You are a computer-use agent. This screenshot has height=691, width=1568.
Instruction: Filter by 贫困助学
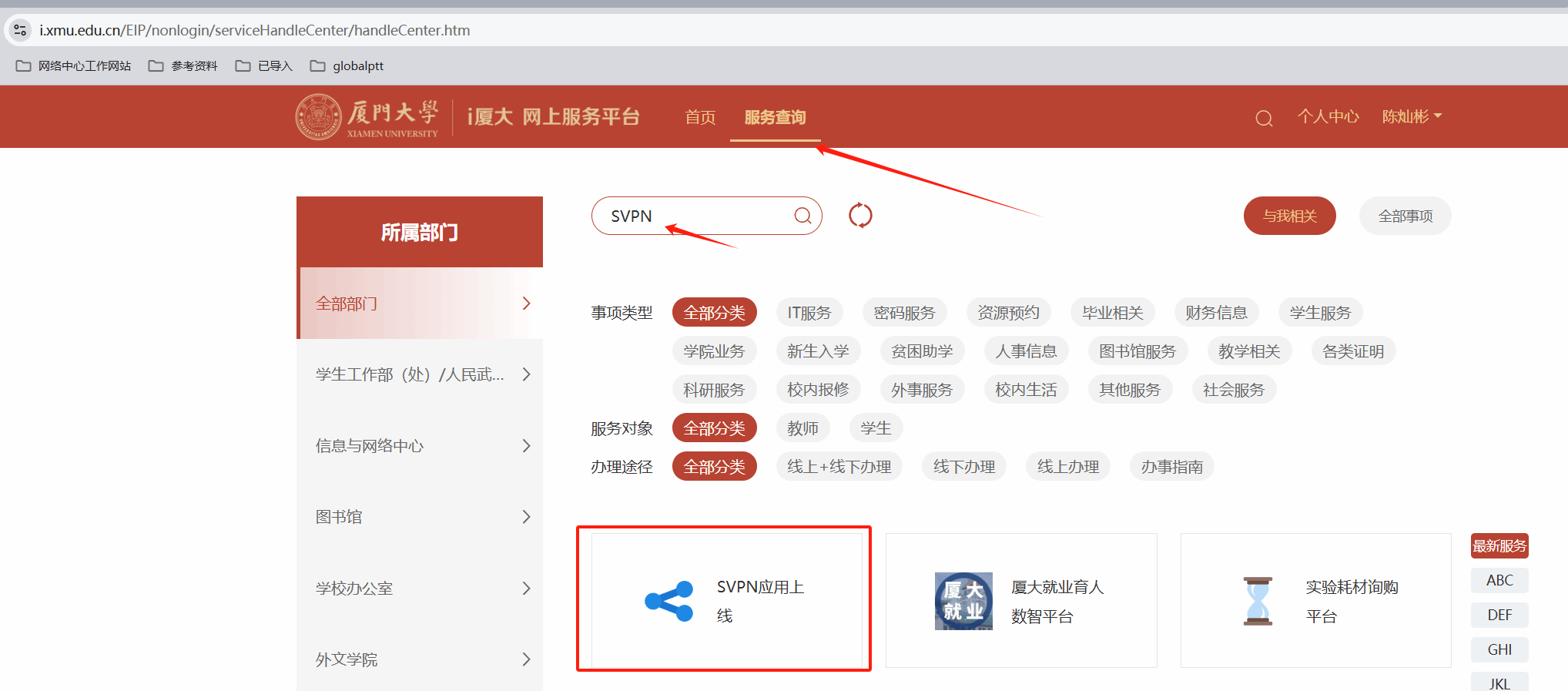[x=923, y=351]
